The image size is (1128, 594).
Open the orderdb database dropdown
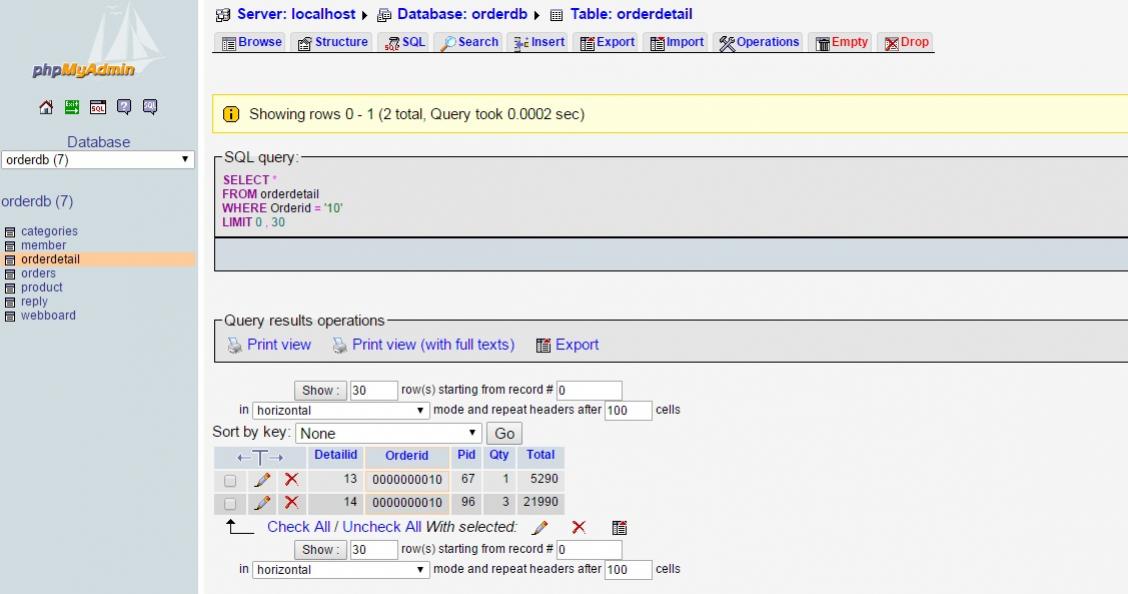[x=98, y=160]
